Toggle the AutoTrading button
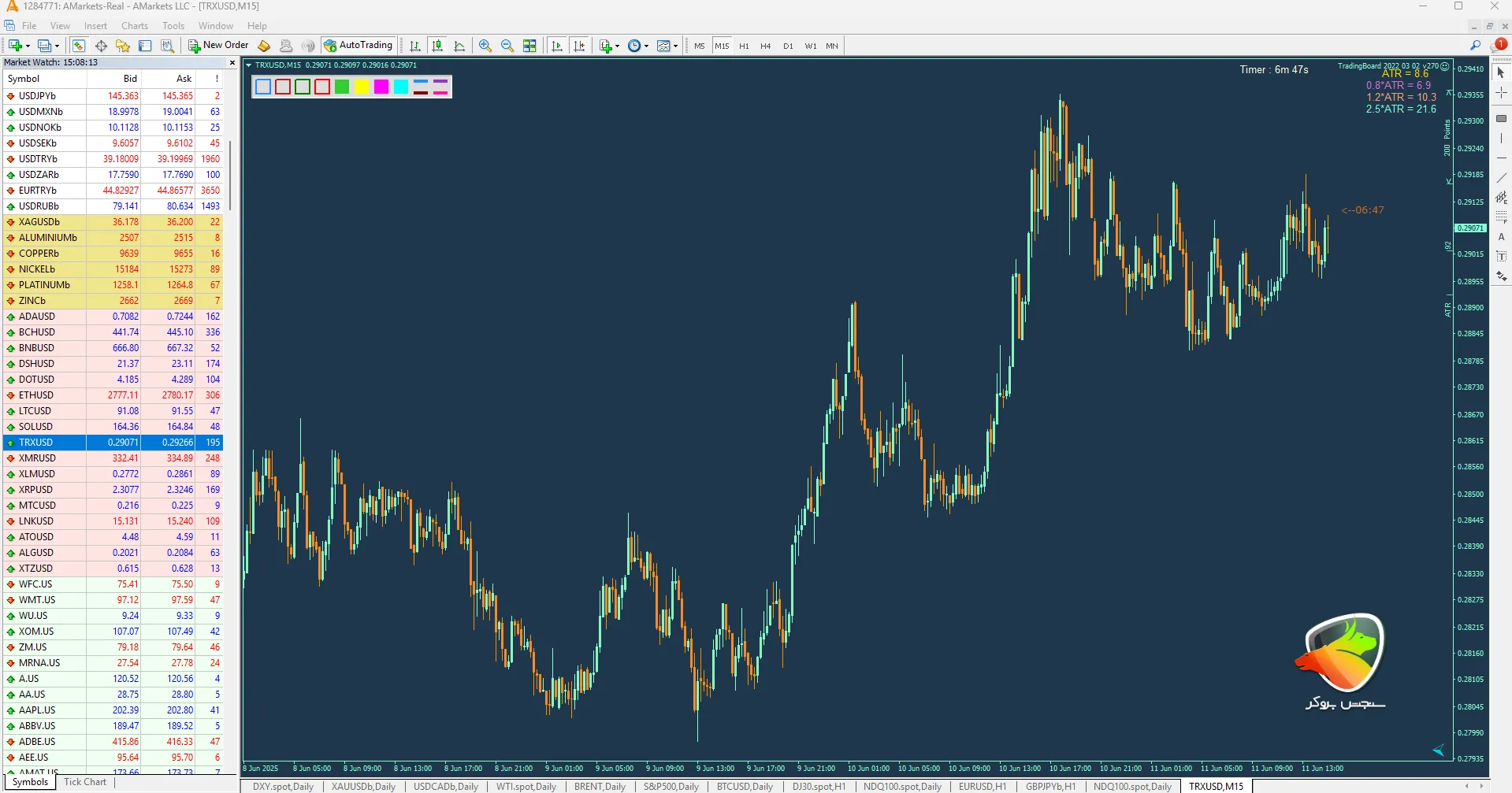 (358, 46)
